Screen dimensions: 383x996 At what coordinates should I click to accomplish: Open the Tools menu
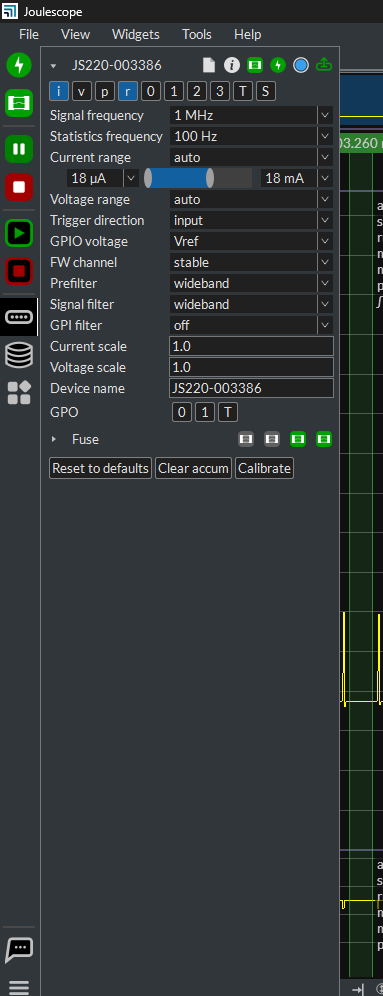tap(197, 34)
